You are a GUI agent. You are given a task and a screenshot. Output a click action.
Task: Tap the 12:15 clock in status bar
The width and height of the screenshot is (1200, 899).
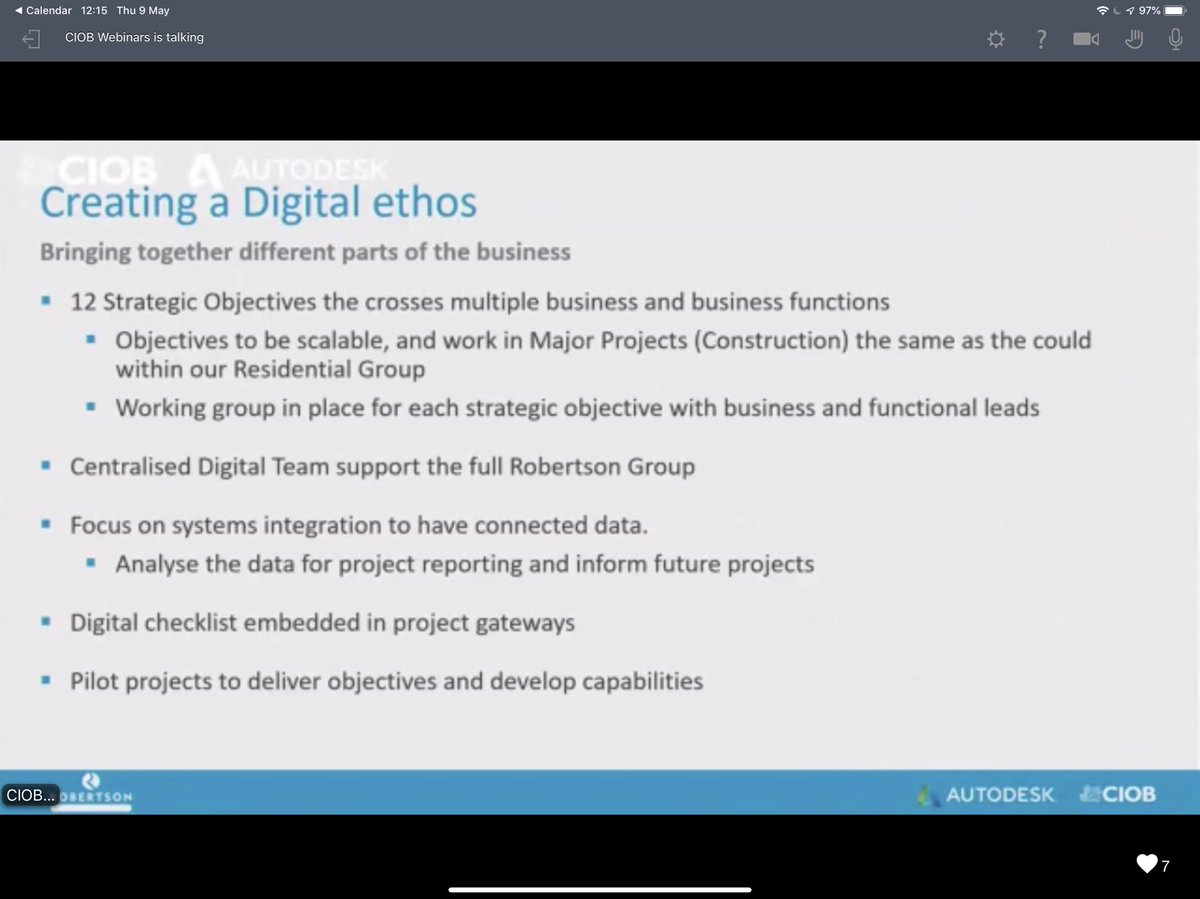(94, 10)
